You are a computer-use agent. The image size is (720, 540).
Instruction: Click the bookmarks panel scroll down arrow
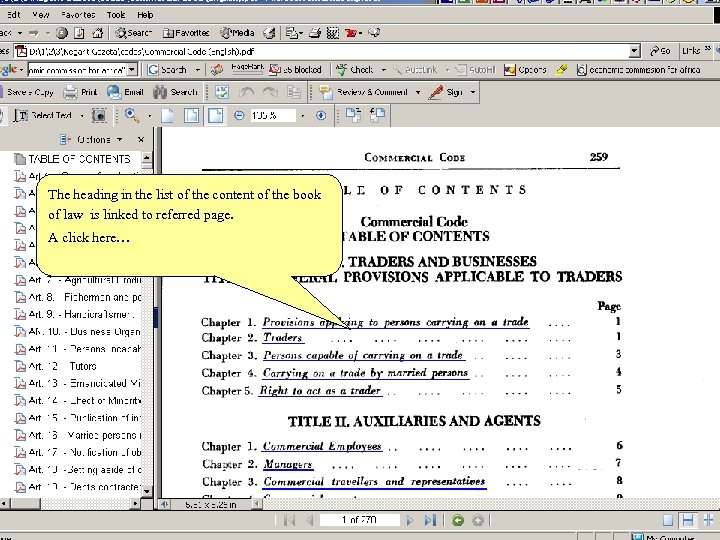pyautogui.click(x=146, y=491)
